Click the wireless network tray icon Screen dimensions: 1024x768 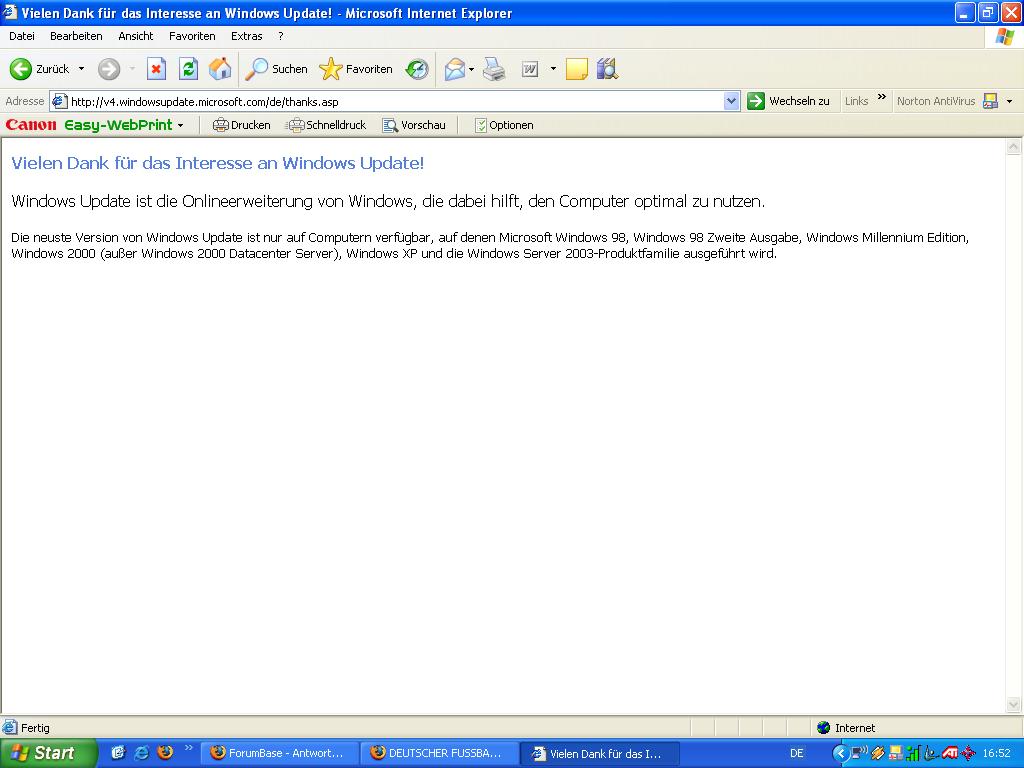tap(859, 753)
